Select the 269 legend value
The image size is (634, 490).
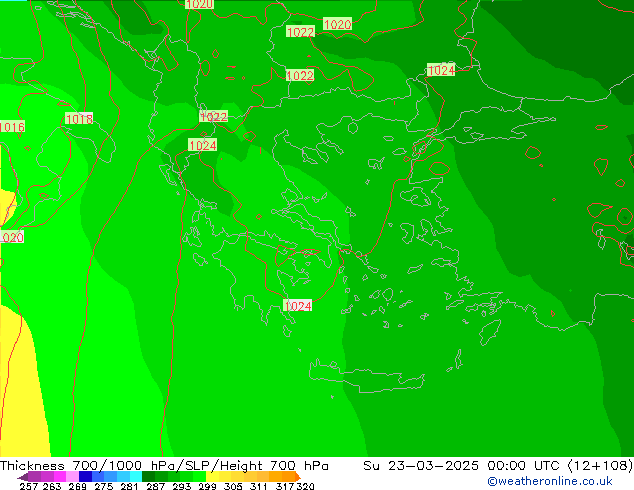[77, 486]
